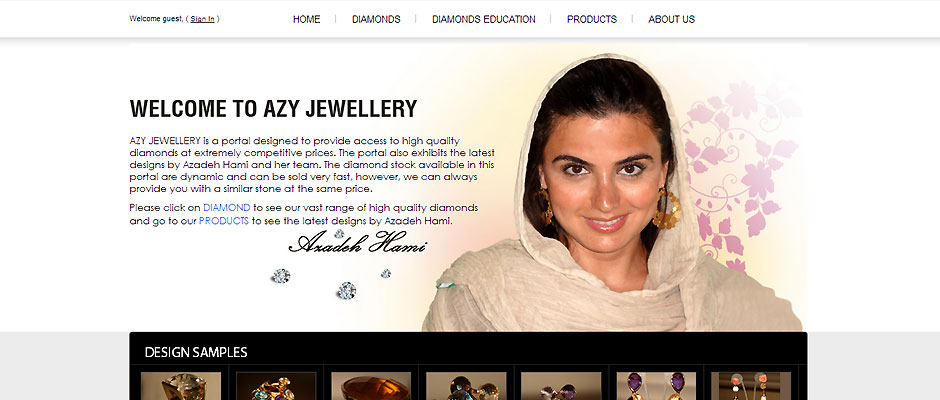Open the purple amethyst drop earrings thumbnail
Screen dimensions: 940x400
(x=656, y=386)
